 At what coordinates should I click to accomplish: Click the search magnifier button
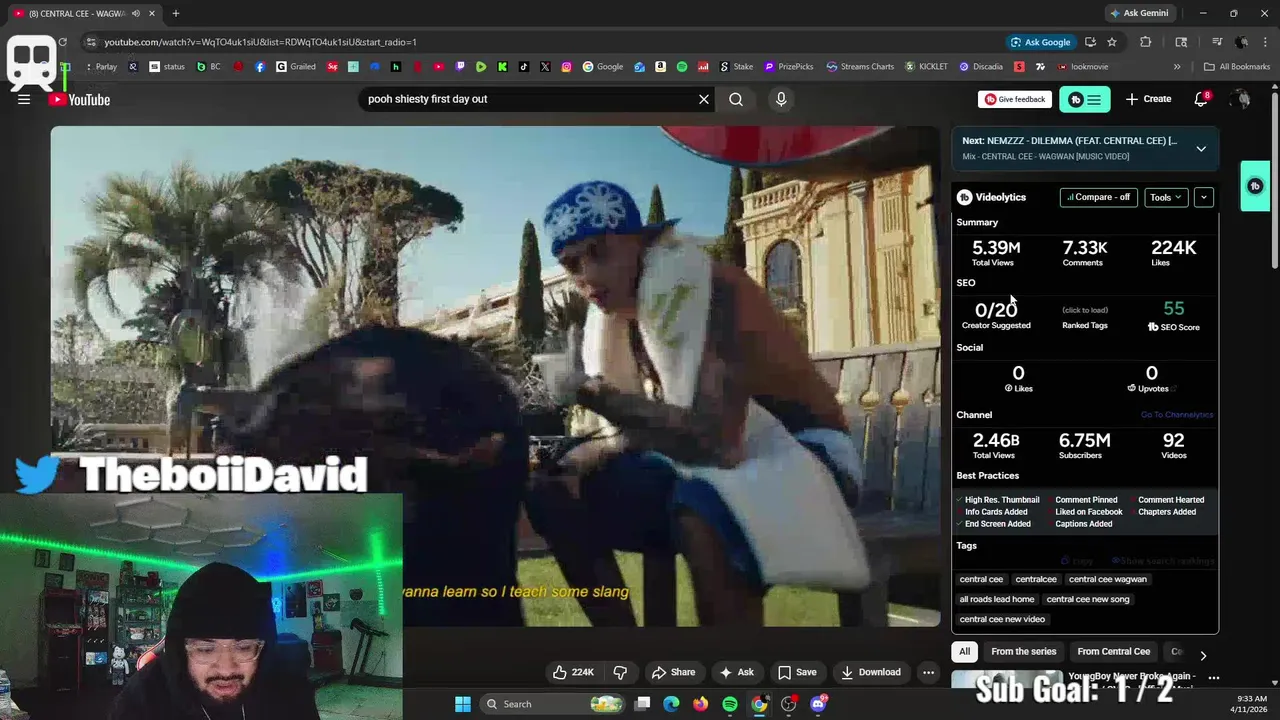[736, 99]
